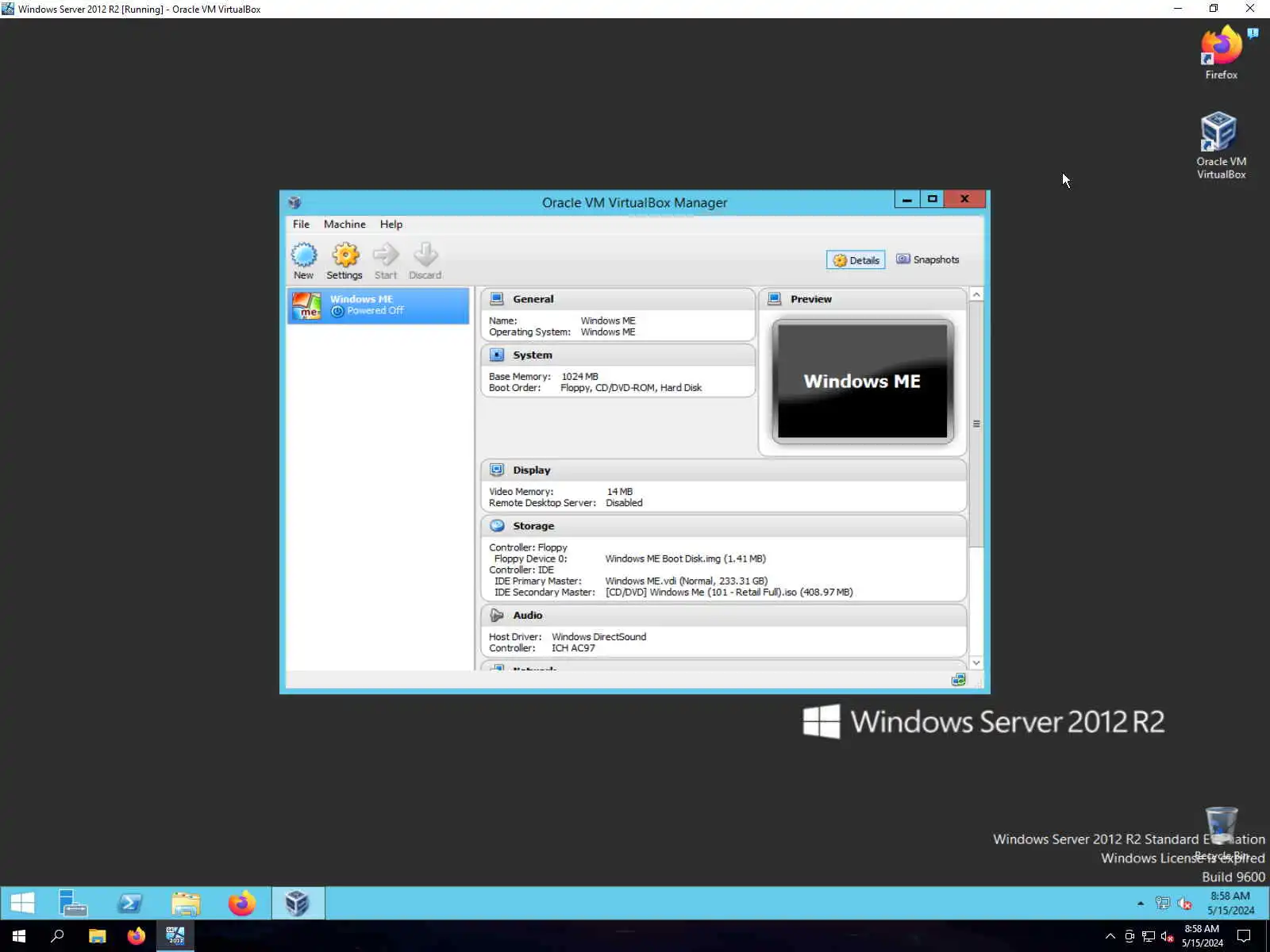Click the Storage section icon

click(497, 526)
